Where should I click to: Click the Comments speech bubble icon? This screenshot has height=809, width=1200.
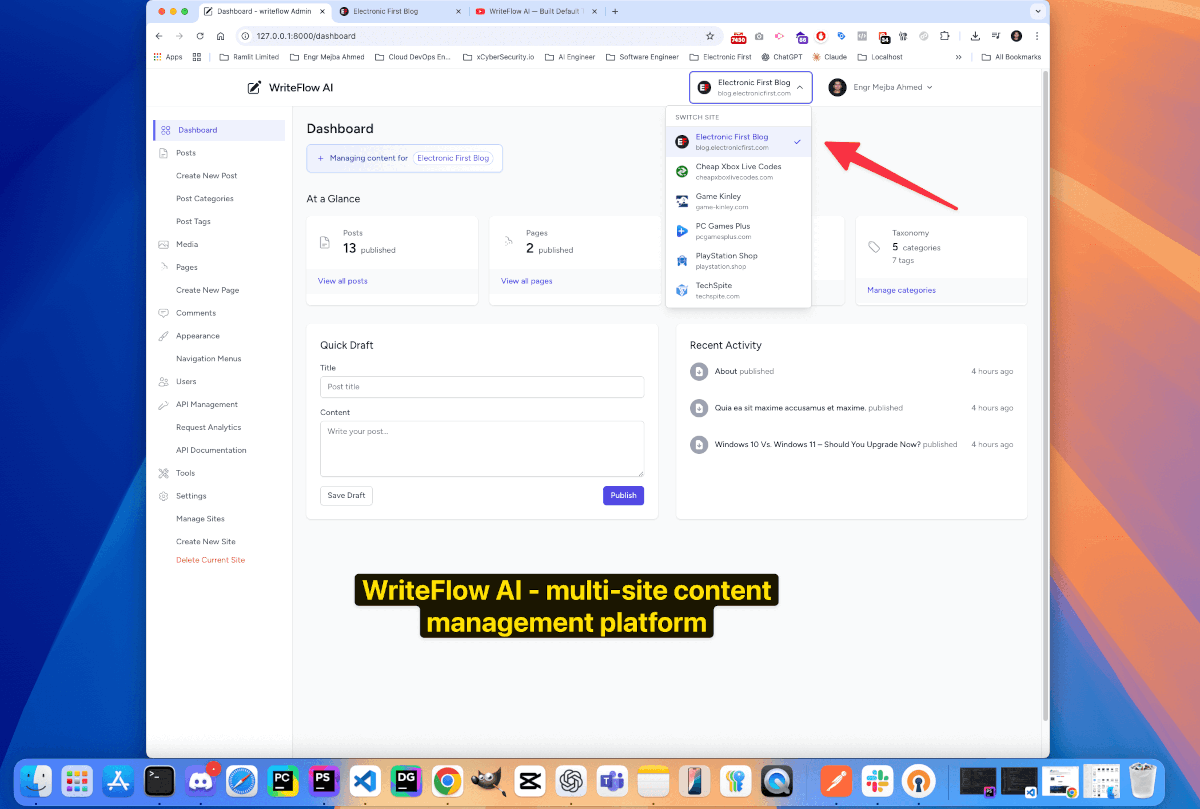(x=165, y=313)
